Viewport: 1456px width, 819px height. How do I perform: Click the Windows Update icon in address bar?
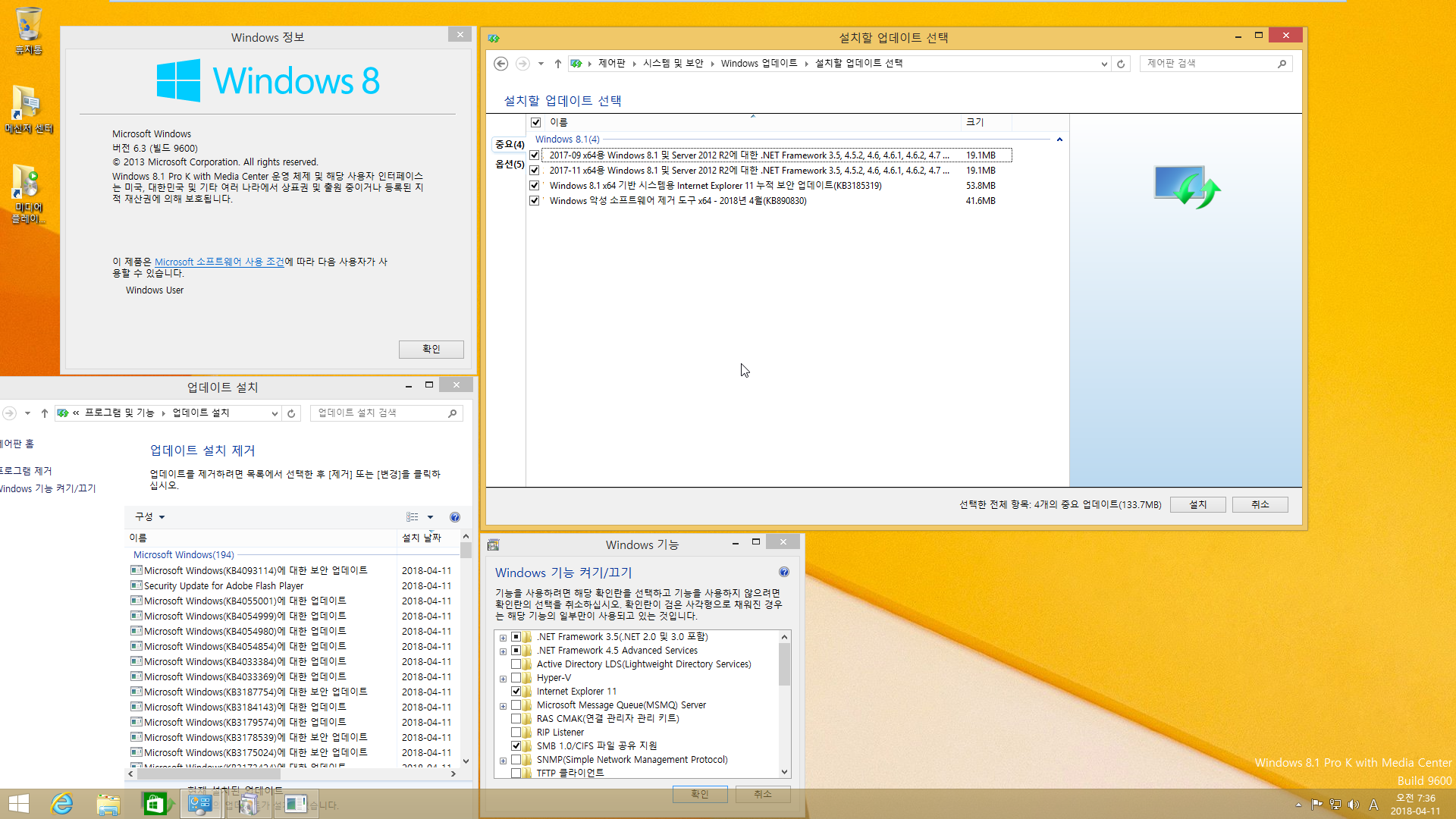(576, 64)
